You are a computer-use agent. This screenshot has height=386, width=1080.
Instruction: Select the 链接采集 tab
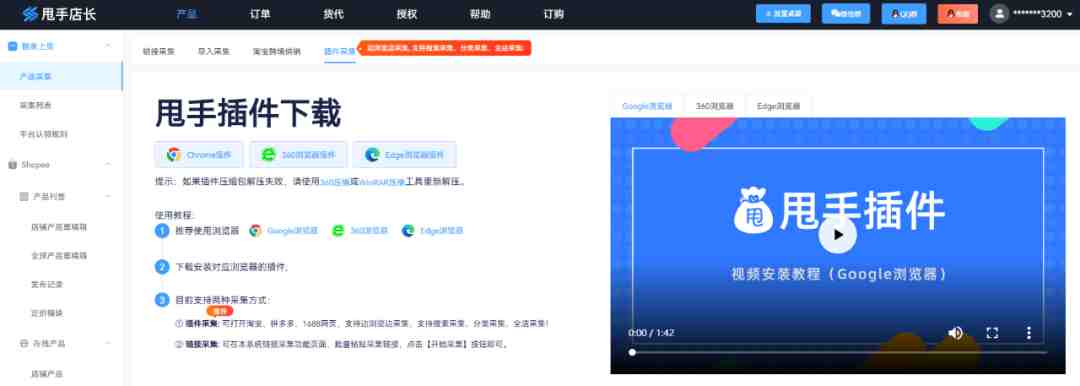pos(158,51)
